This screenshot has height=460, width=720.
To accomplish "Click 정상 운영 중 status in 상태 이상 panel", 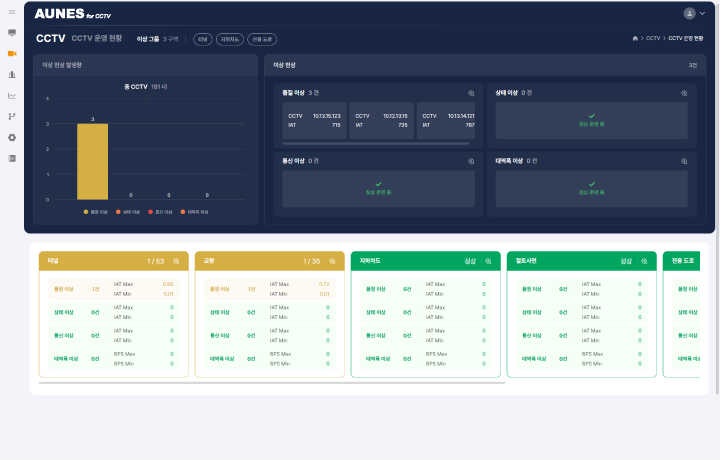I will point(591,121).
